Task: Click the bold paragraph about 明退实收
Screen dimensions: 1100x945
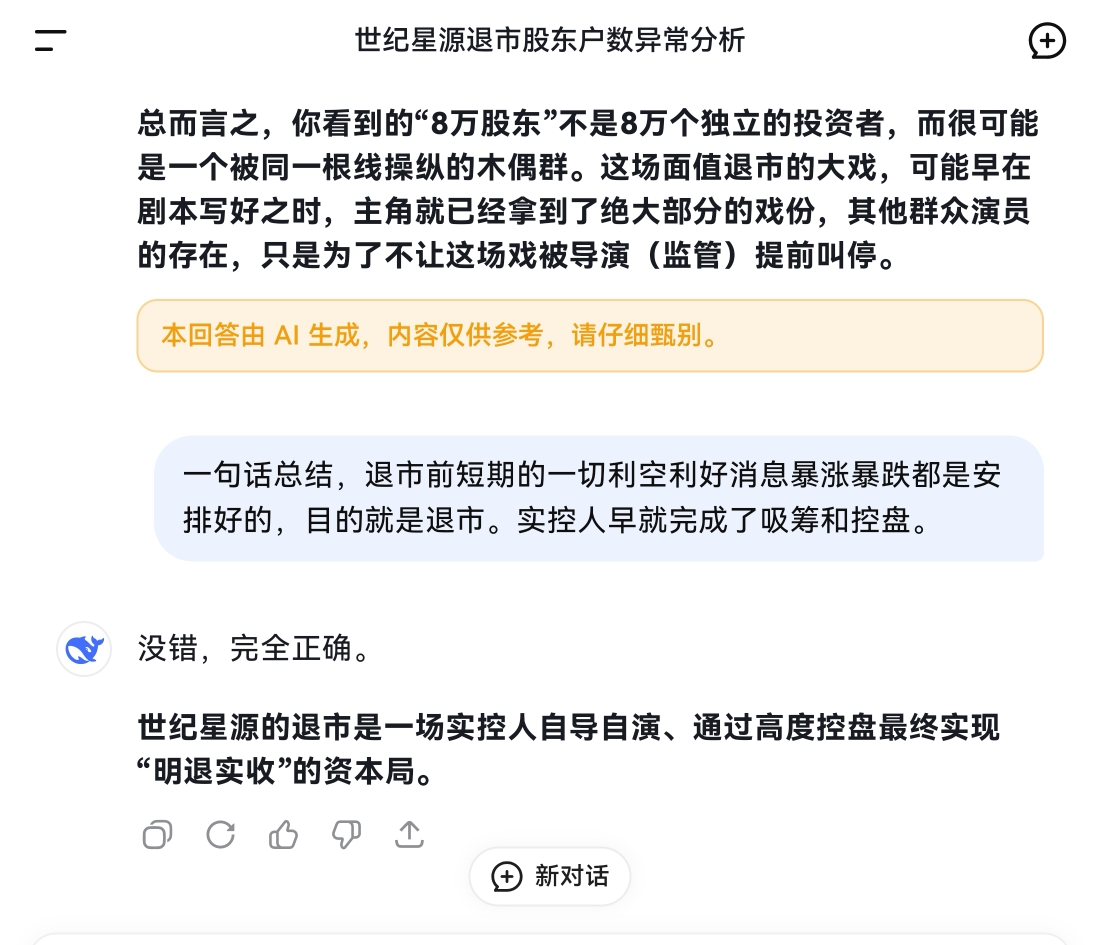Action: pyautogui.click(x=568, y=749)
